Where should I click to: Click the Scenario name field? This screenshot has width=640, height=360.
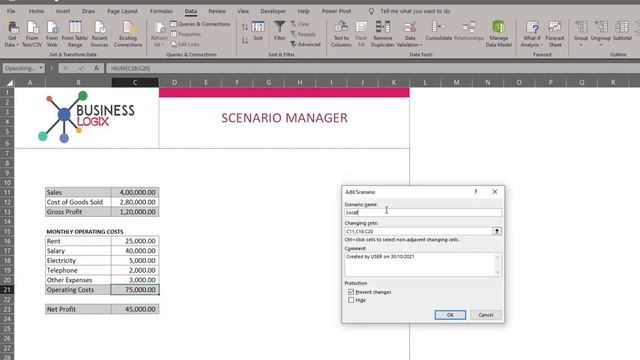(x=423, y=212)
